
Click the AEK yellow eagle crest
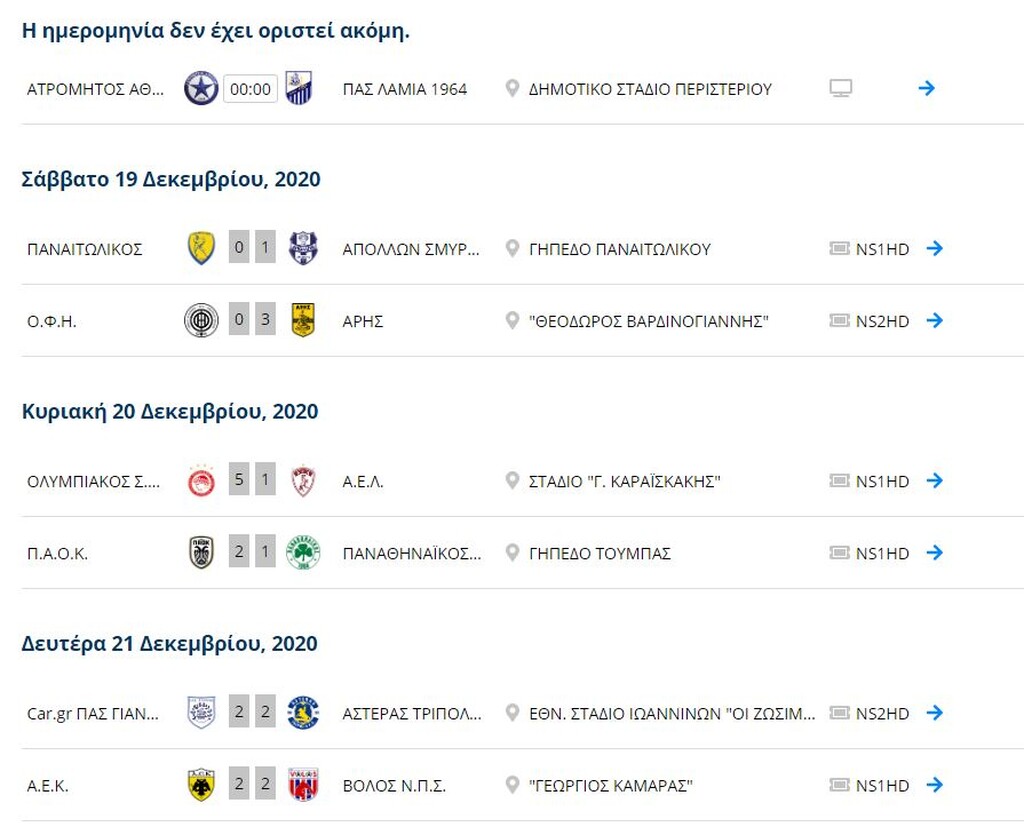201,785
